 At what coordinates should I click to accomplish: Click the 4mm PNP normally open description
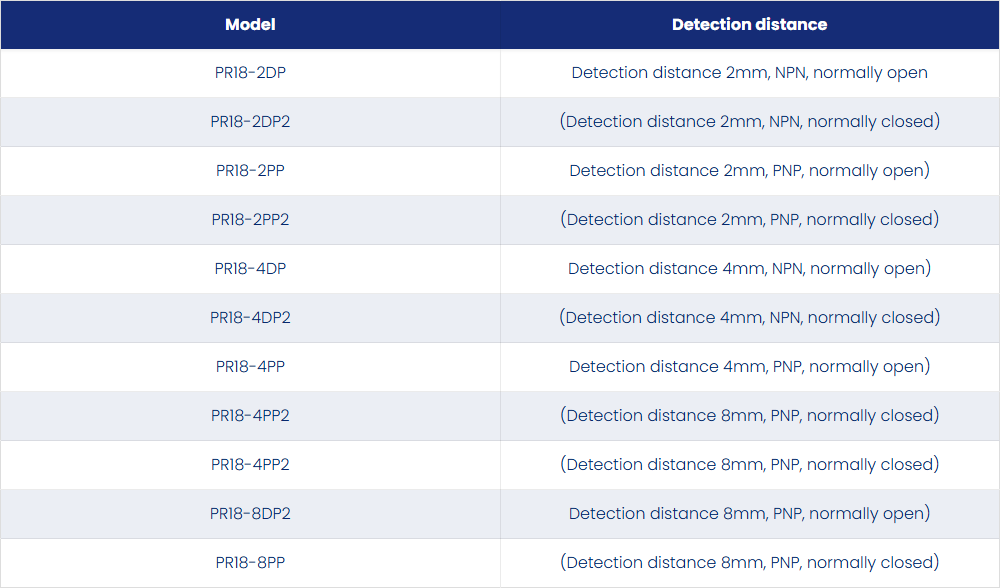pos(749,367)
